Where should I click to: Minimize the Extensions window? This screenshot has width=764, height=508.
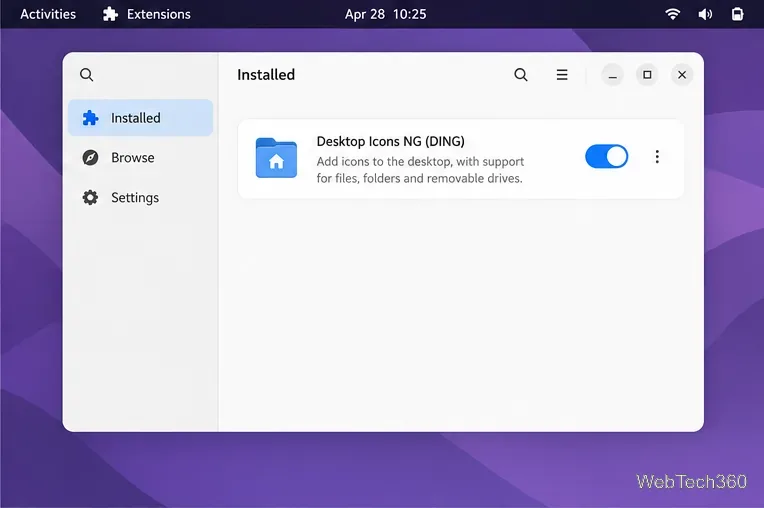click(x=612, y=75)
